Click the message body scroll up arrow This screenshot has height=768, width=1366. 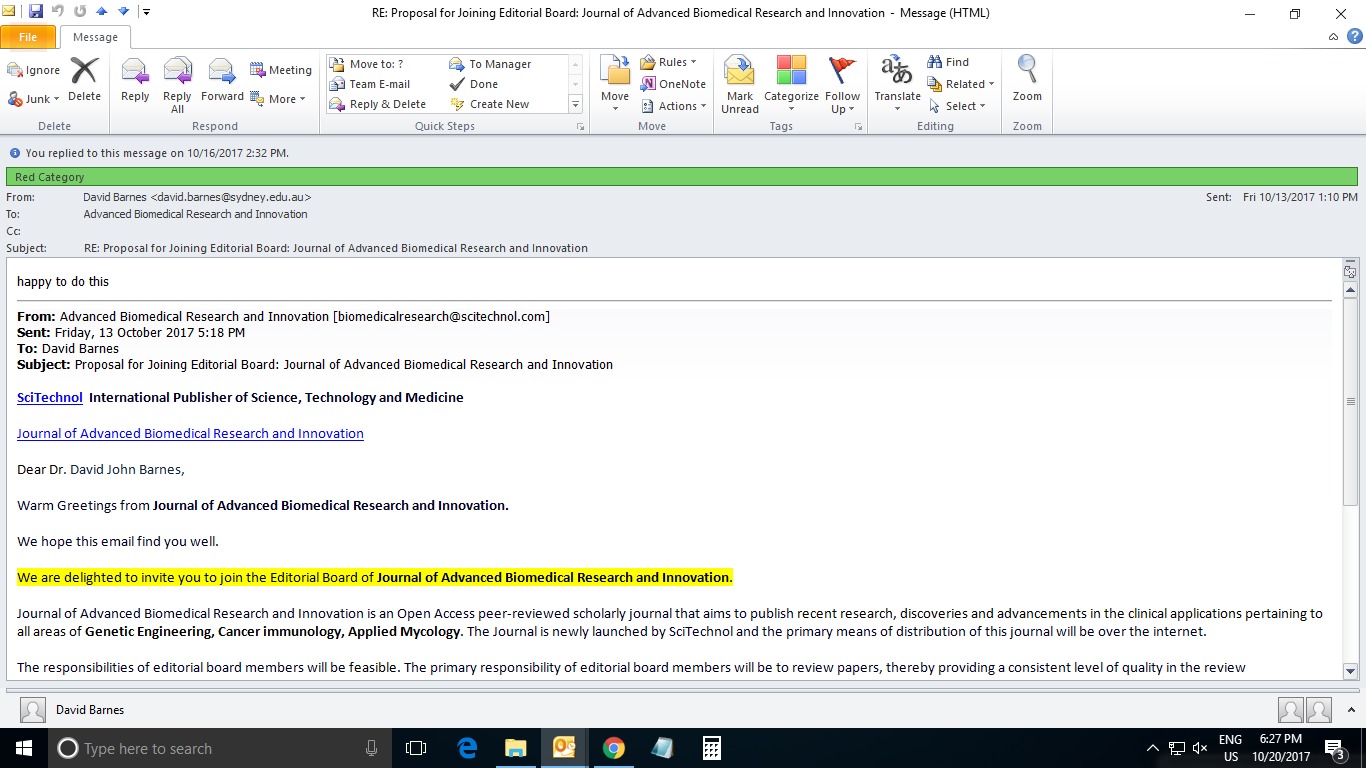pyautogui.click(x=1350, y=288)
